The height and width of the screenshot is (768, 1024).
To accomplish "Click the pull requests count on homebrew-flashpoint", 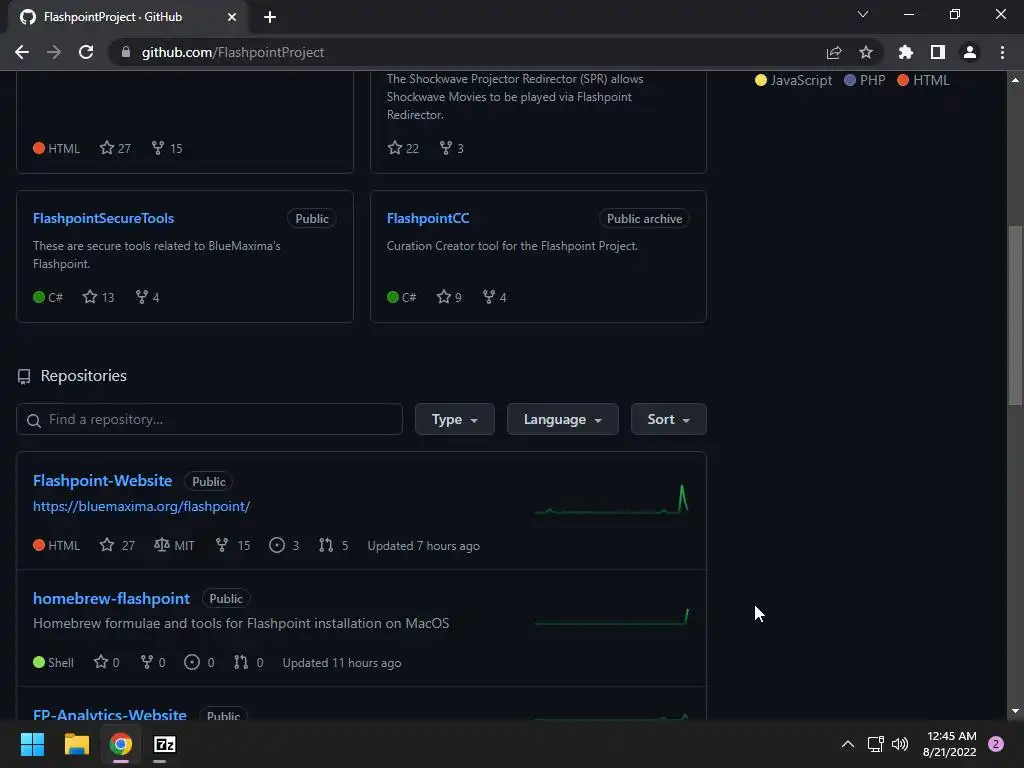I will (x=249, y=662).
